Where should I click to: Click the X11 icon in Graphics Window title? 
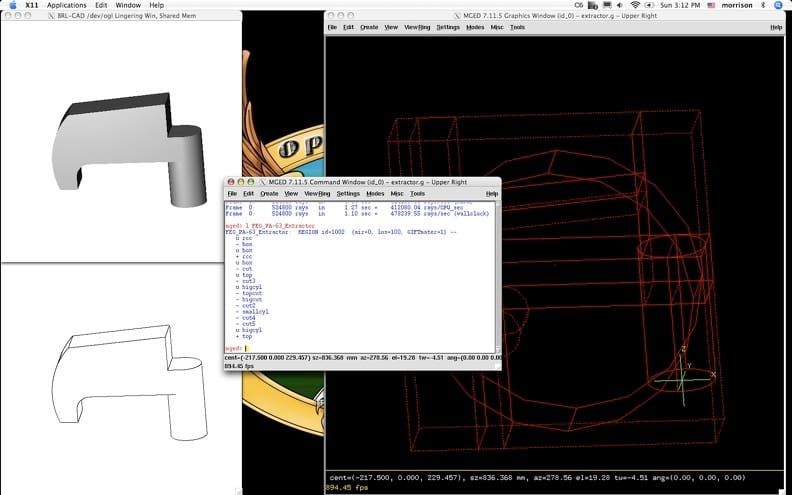point(458,16)
